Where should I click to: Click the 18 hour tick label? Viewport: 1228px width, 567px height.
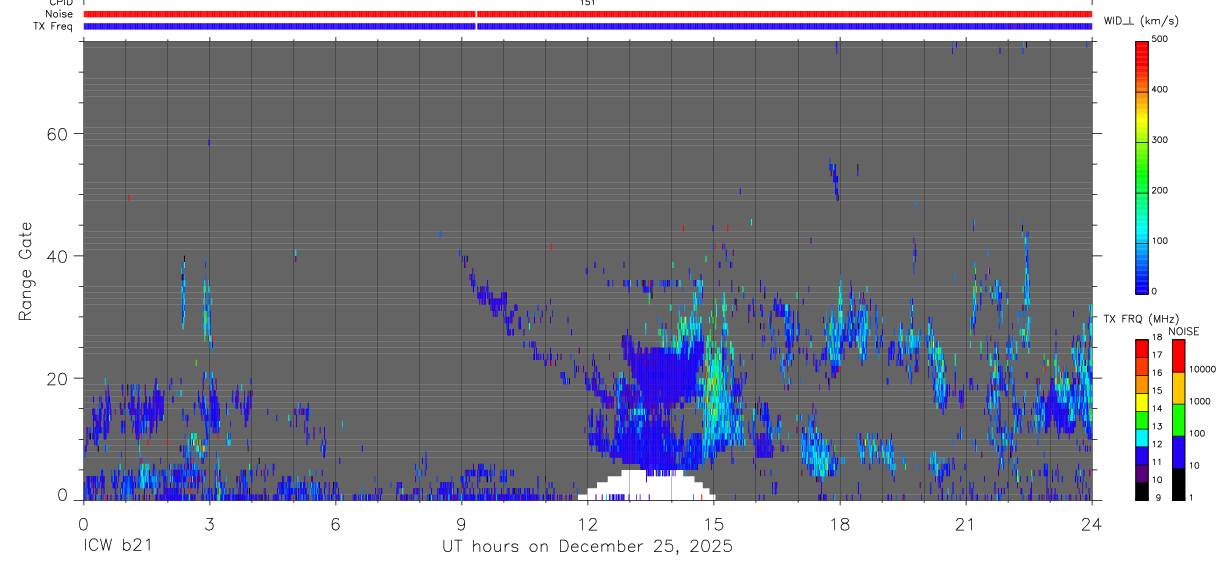click(x=840, y=523)
